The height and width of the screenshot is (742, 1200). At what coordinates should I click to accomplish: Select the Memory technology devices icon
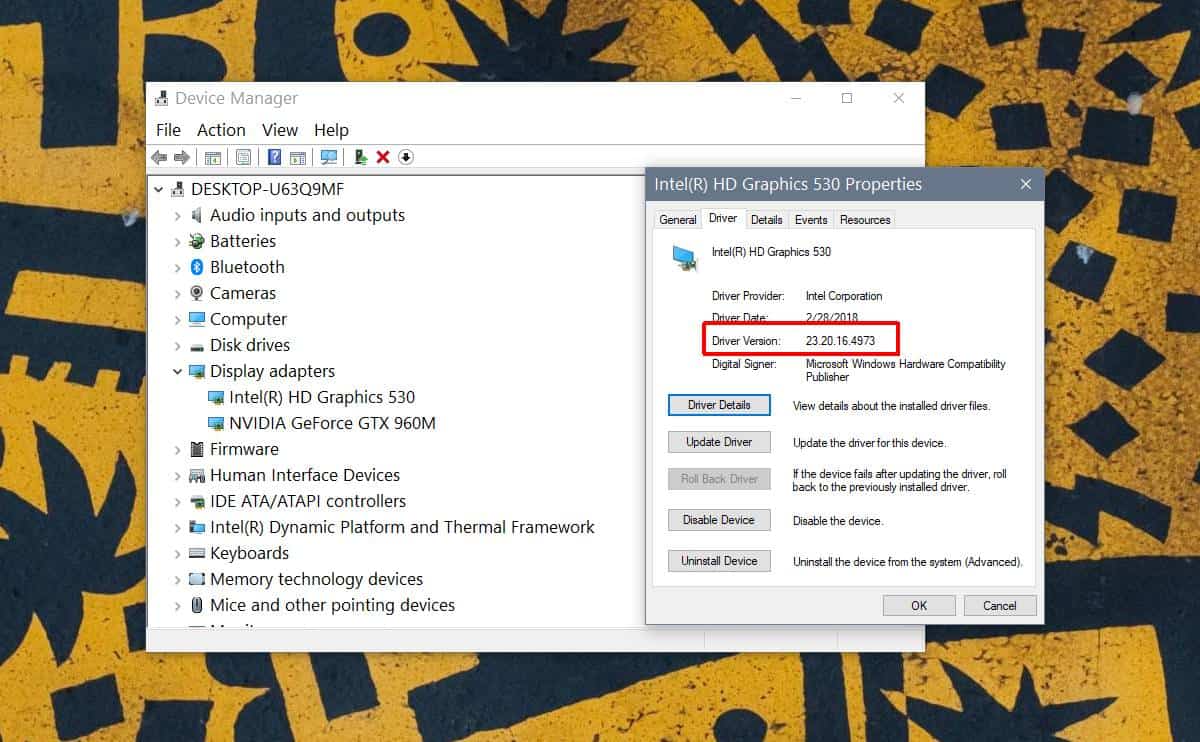coord(197,579)
